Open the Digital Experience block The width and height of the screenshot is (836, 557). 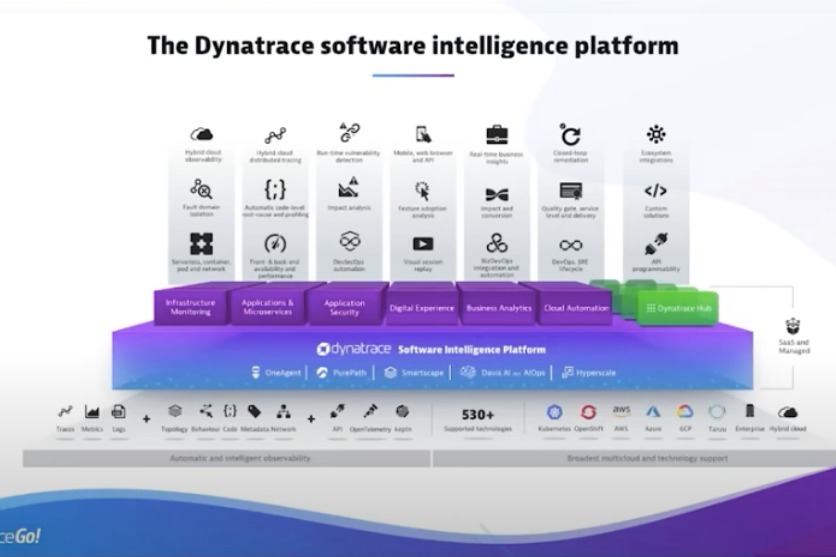click(x=421, y=308)
